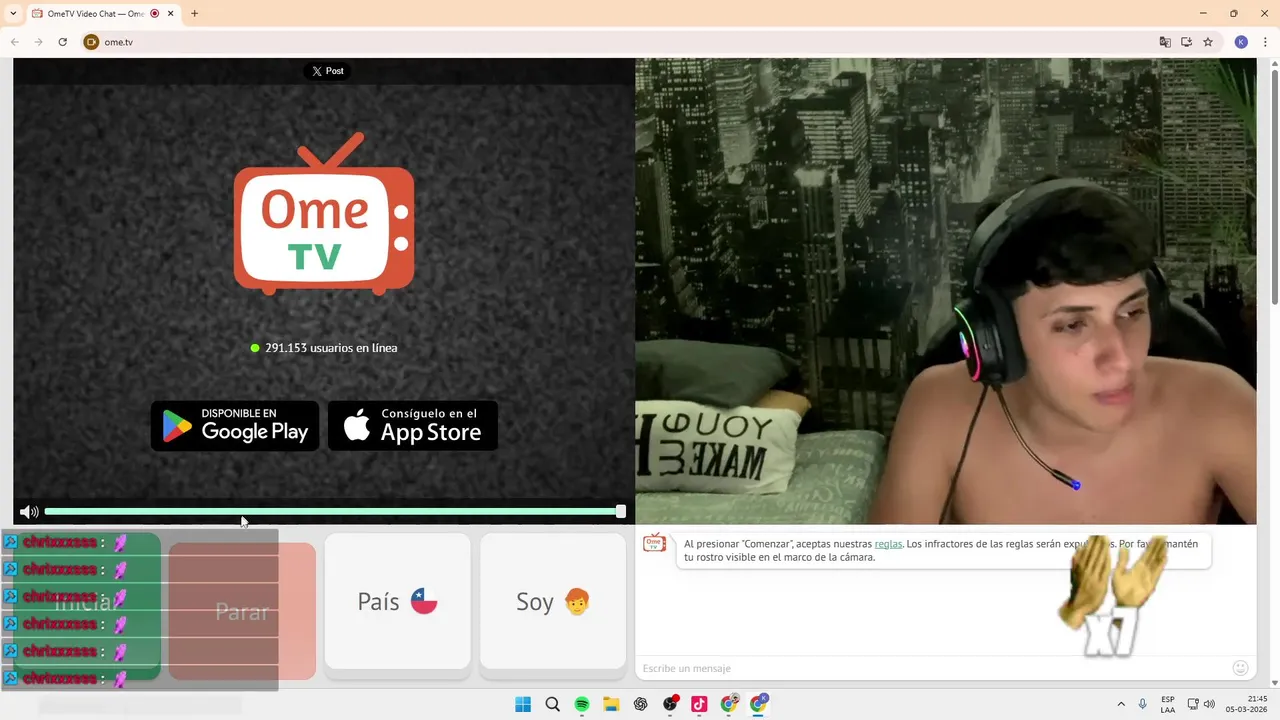Open the Chrome profile K avatar
The width and height of the screenshot is (1280, 720).
coord(1241,42)
